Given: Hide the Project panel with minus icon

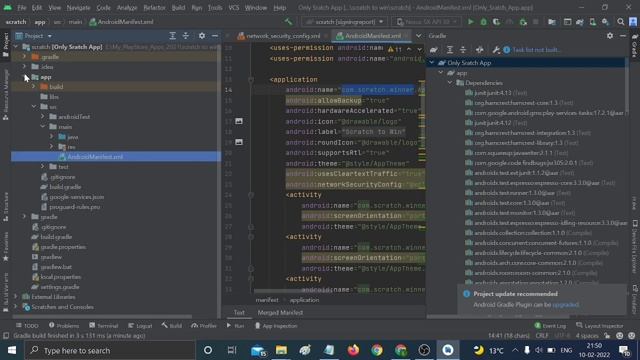Looking at the screenshot, I should pos(215,36).
